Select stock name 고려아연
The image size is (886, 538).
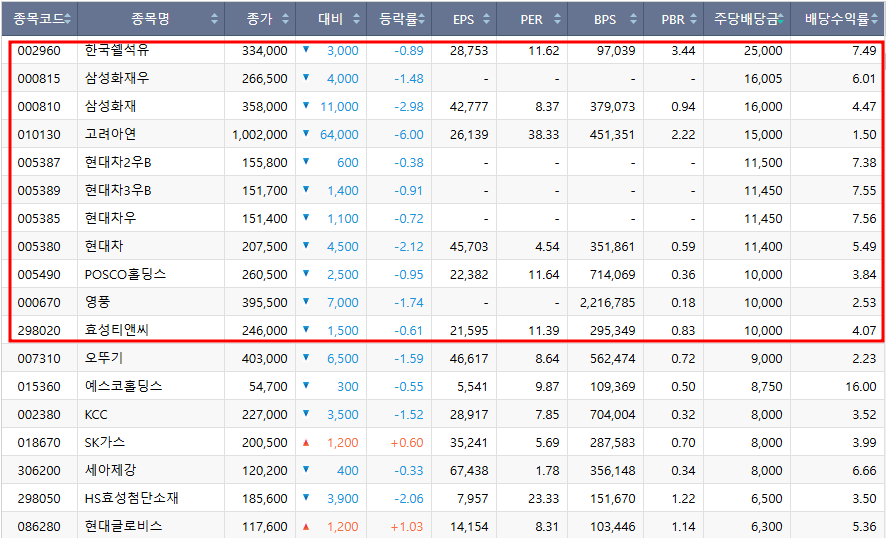pyautogui.click(x=110, y=134)
